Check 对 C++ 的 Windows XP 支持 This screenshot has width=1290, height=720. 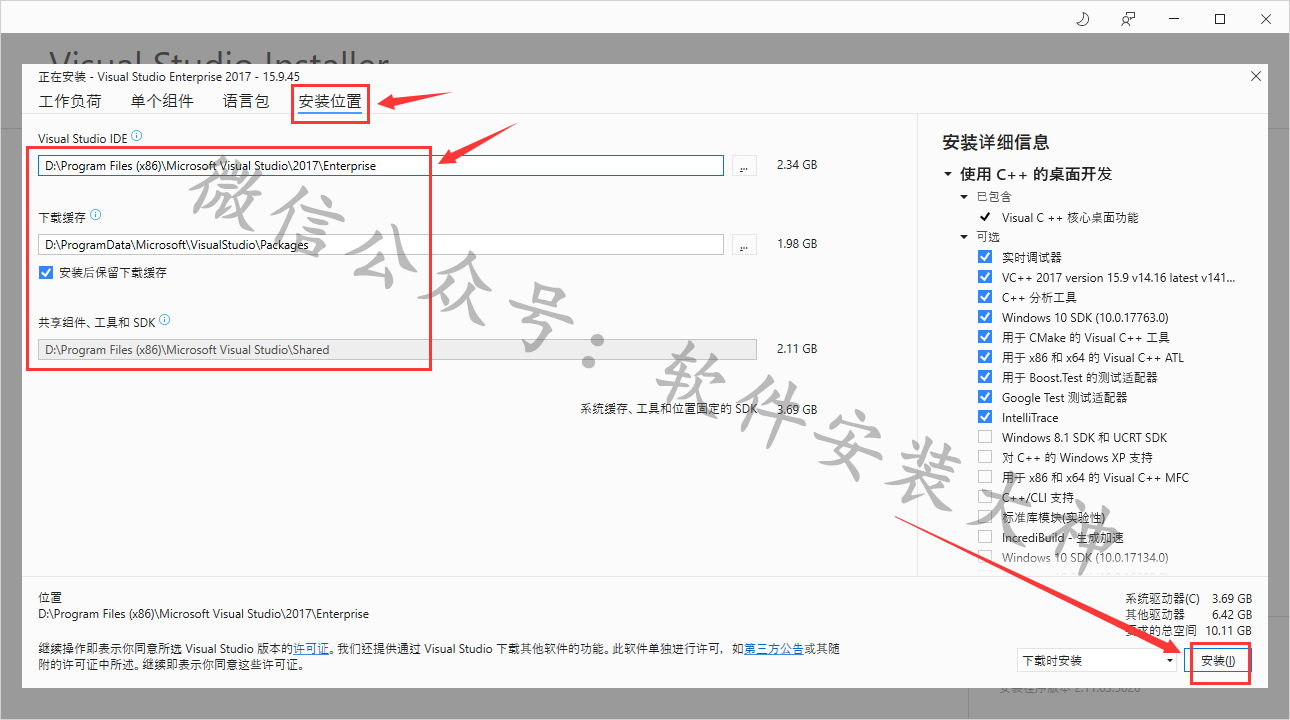pyautogui.click(x=985, y=457)
